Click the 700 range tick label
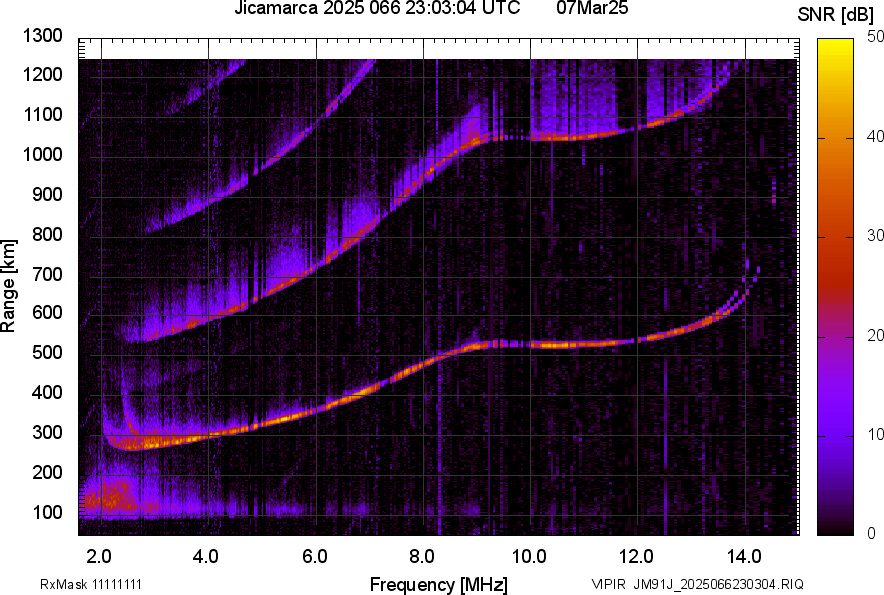884x595 pixels. tap(47, 274)
